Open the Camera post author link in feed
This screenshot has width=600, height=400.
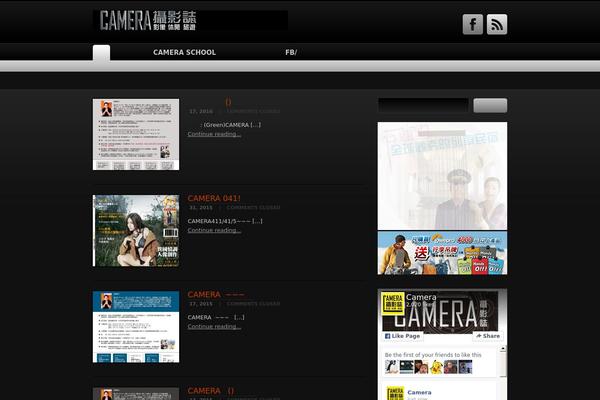419,392
